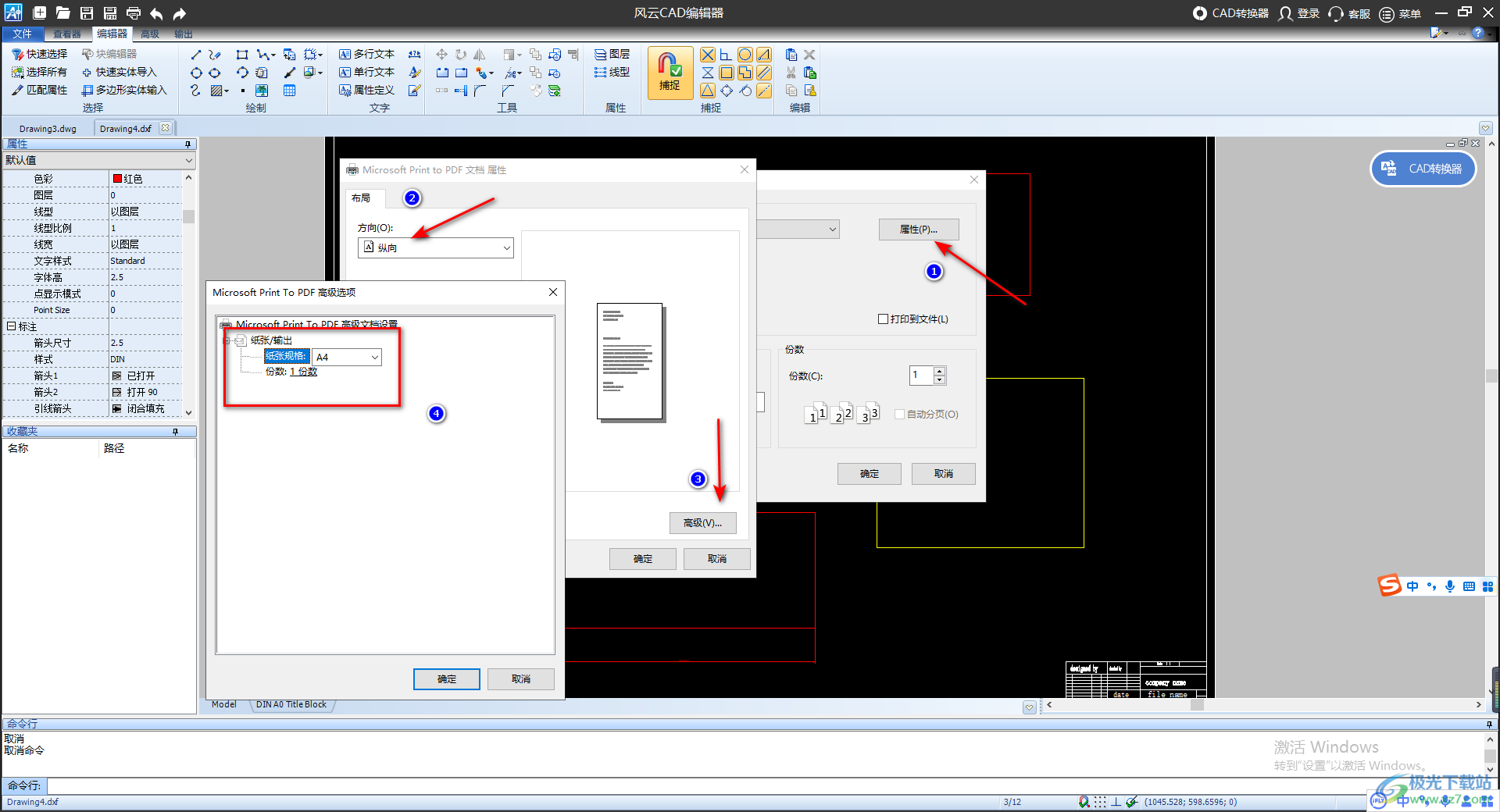The width and height of the screenshot is (1500, 812).
Task: Click the Move tool in Tools group
Action: 442,55
